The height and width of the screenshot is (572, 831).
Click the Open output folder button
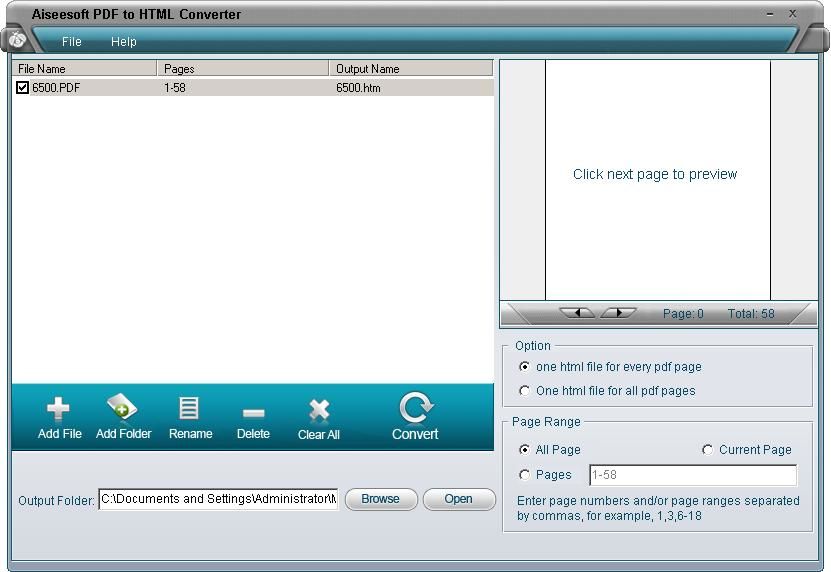click(x=459, y=499)
